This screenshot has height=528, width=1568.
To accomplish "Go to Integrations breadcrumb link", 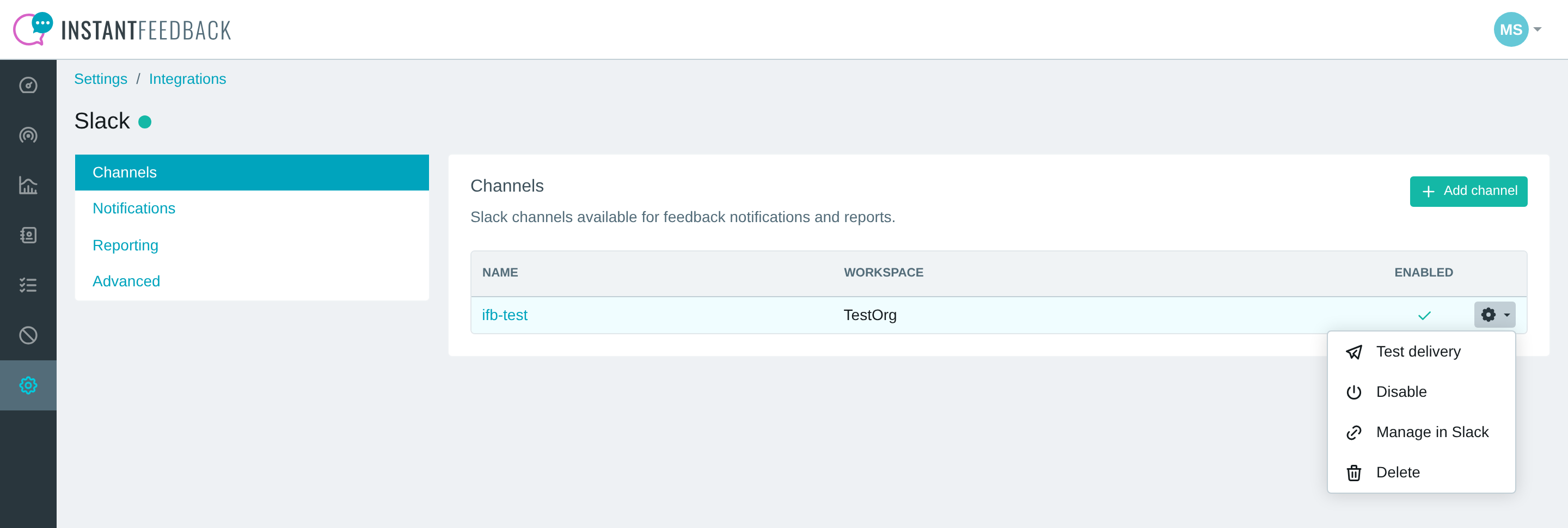I will (187, 79).
